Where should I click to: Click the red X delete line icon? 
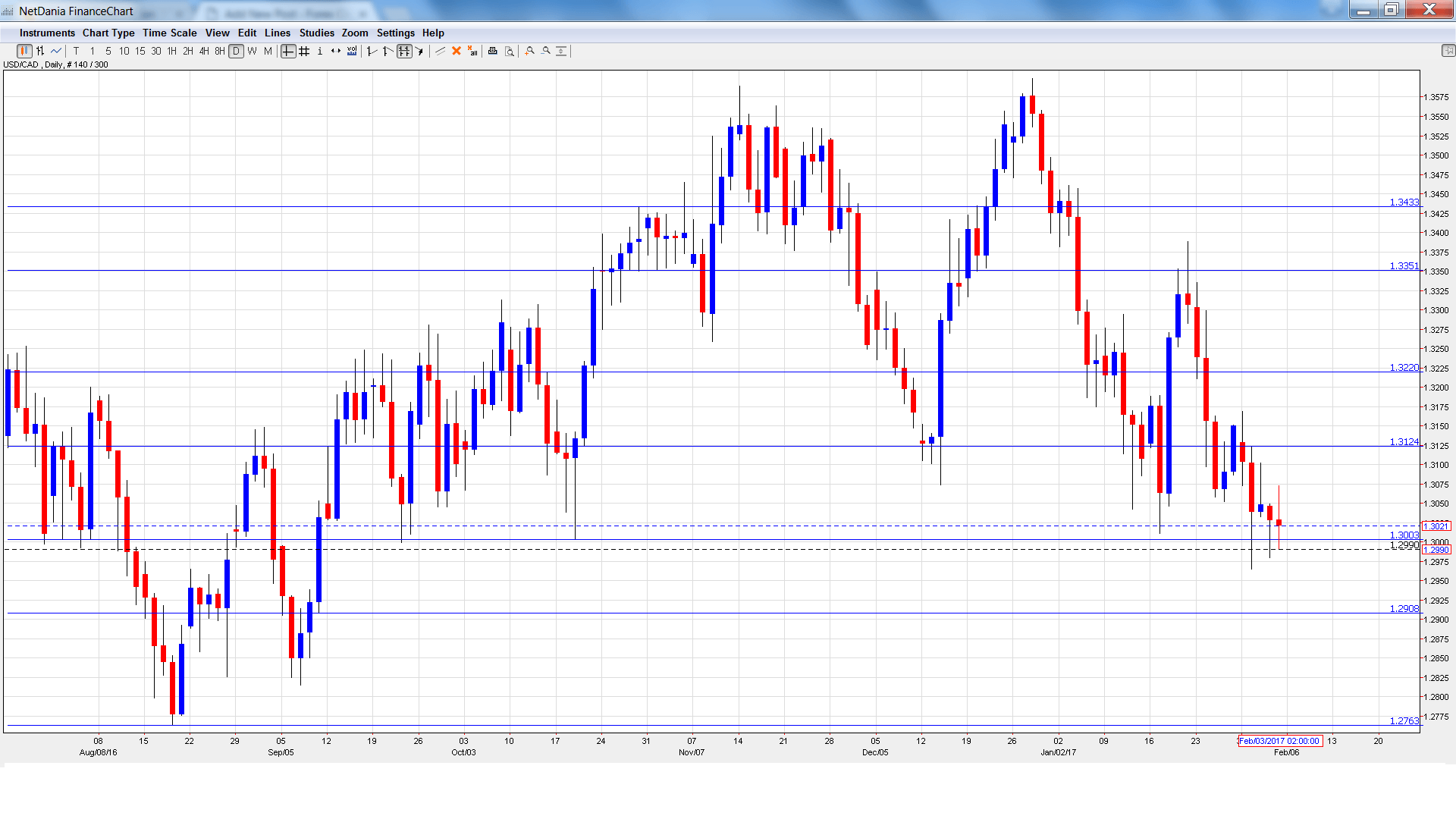click(x=457, y=51)
